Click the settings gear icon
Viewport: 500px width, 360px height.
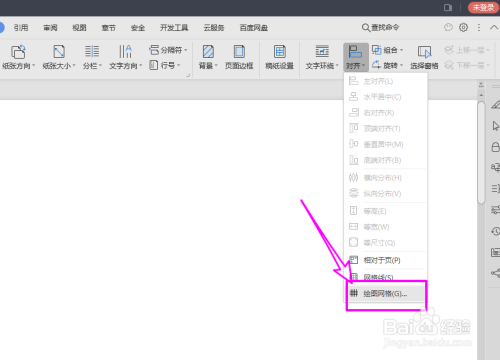[x=463, y=27]
